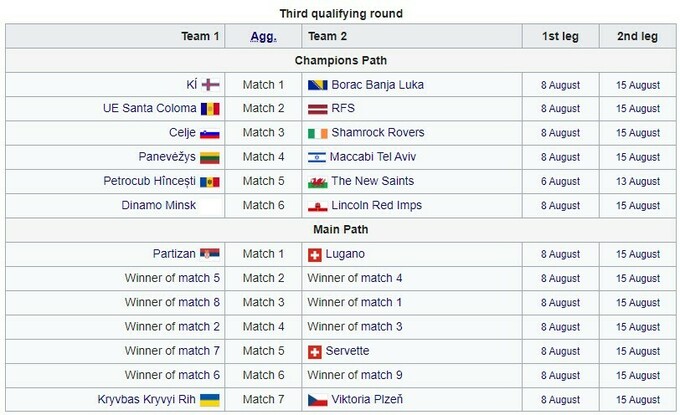
Task: Open the Agg. header link
Action: (x=264, y=36)
